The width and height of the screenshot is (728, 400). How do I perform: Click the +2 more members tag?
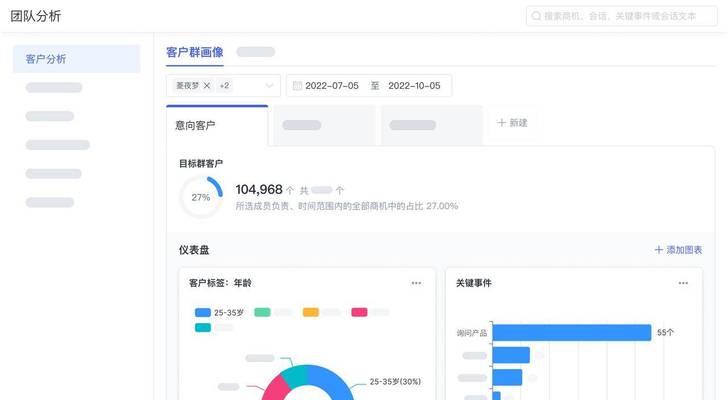point(224,85)
